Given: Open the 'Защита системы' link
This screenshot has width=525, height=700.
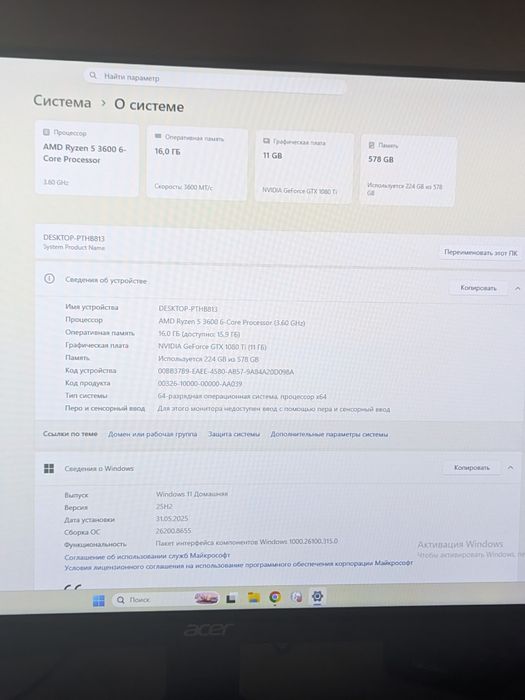Looking at the screenshot, I should click(233, 434).
